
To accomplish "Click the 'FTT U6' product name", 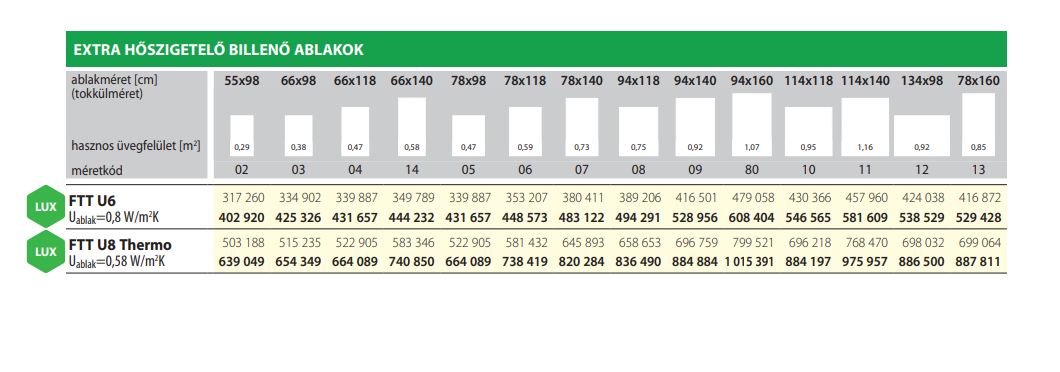I will 93,201.
